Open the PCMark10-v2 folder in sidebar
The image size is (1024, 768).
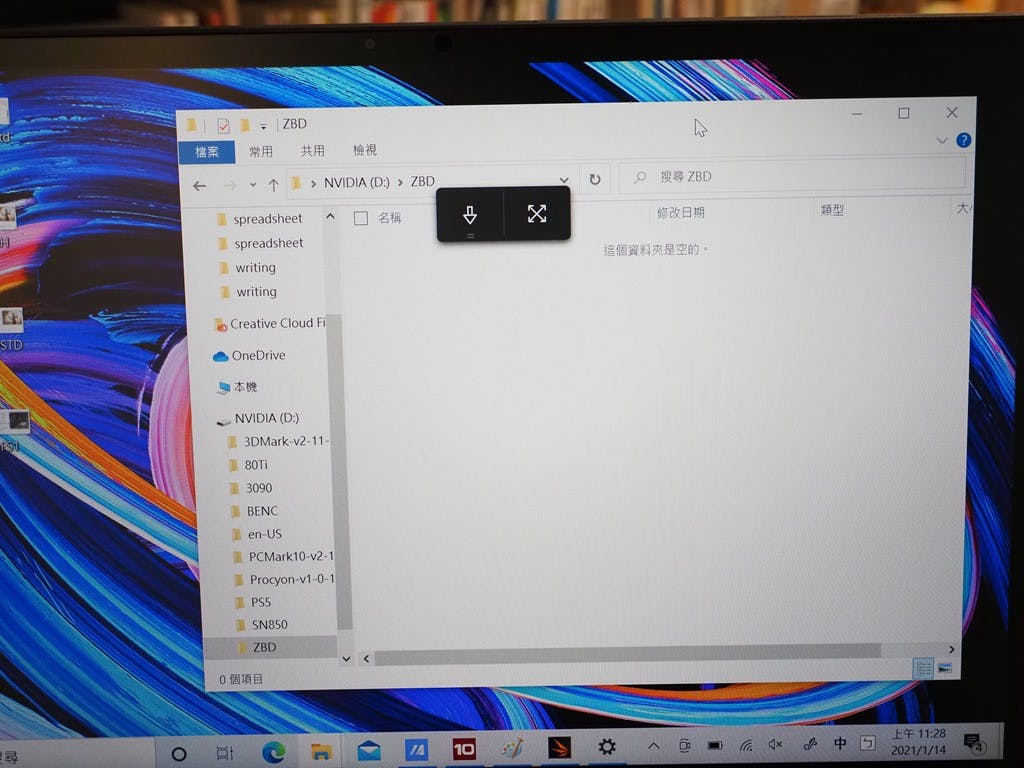tap(283, 556)
